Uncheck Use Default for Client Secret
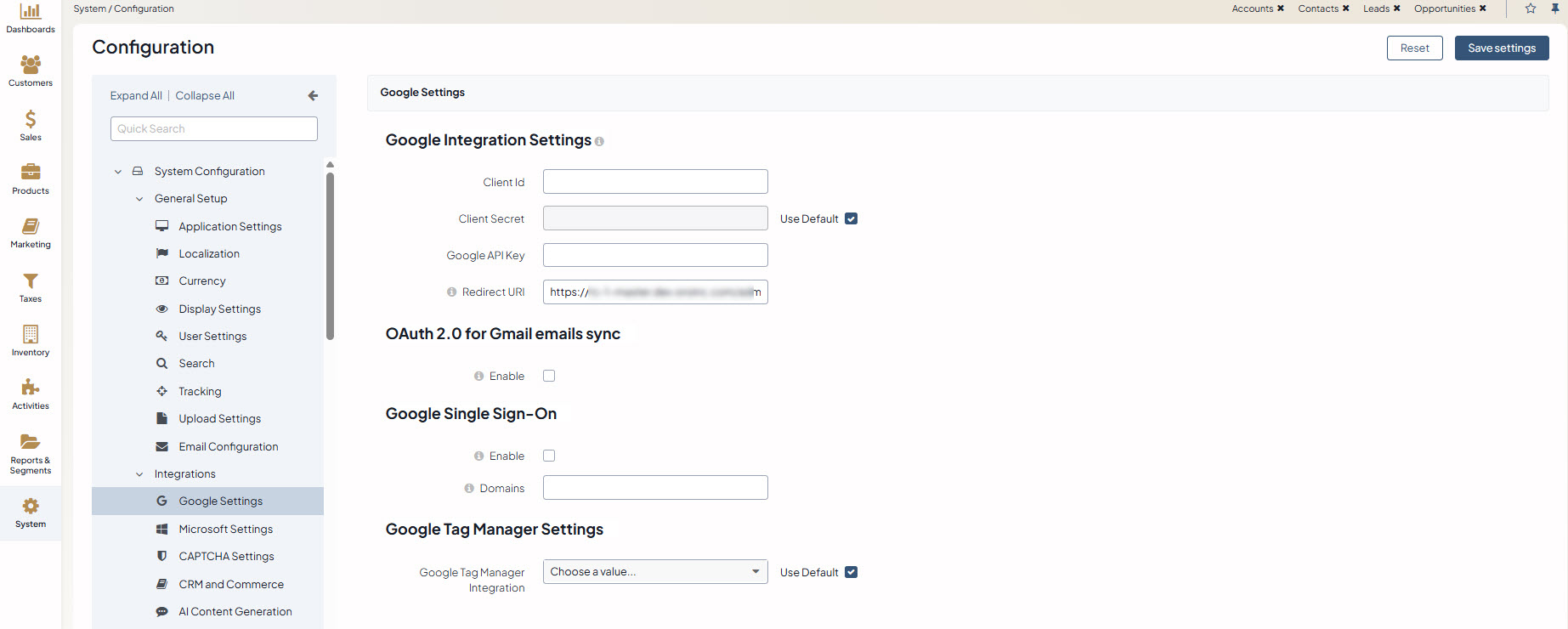Viewport: 1568px width, 629px height. 852,219
